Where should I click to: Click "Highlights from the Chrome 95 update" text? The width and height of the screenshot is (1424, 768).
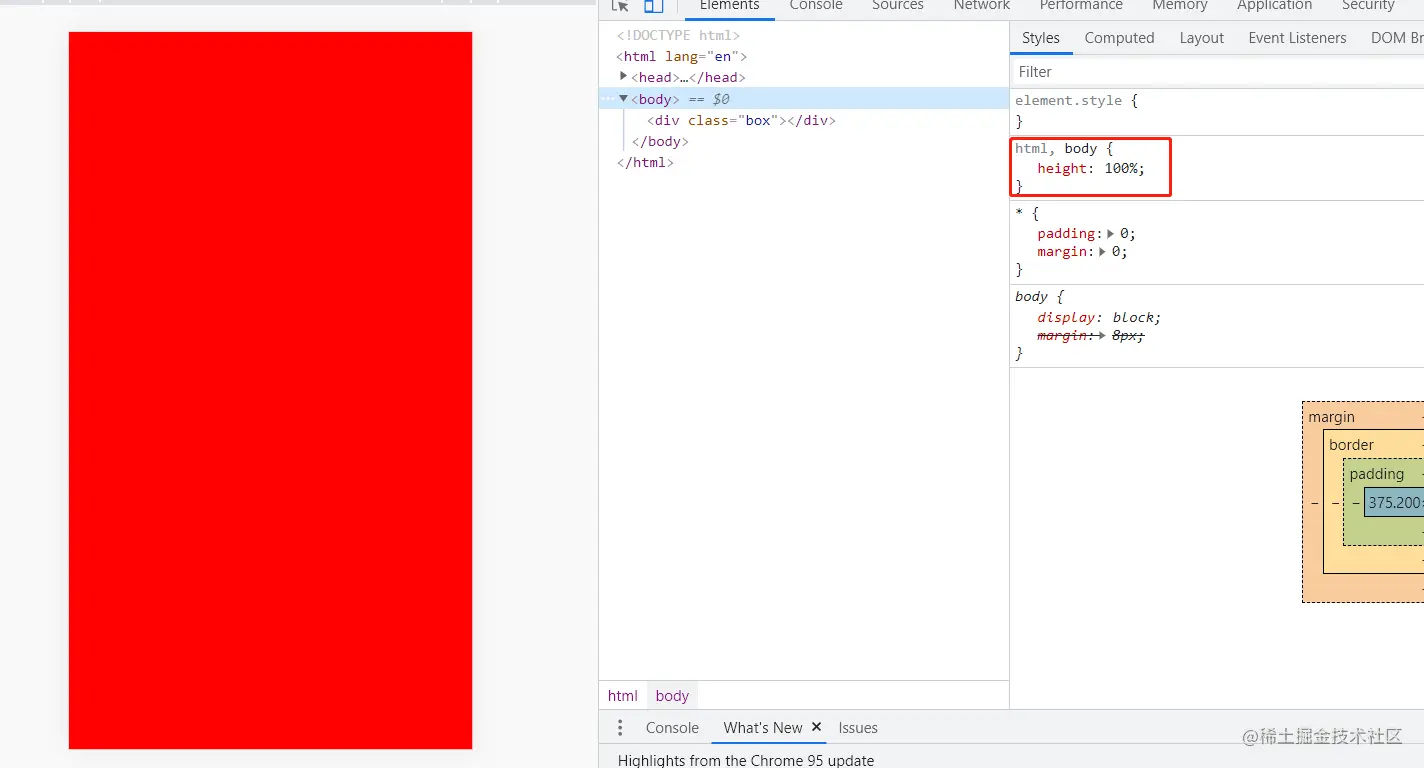pos(746,760)
